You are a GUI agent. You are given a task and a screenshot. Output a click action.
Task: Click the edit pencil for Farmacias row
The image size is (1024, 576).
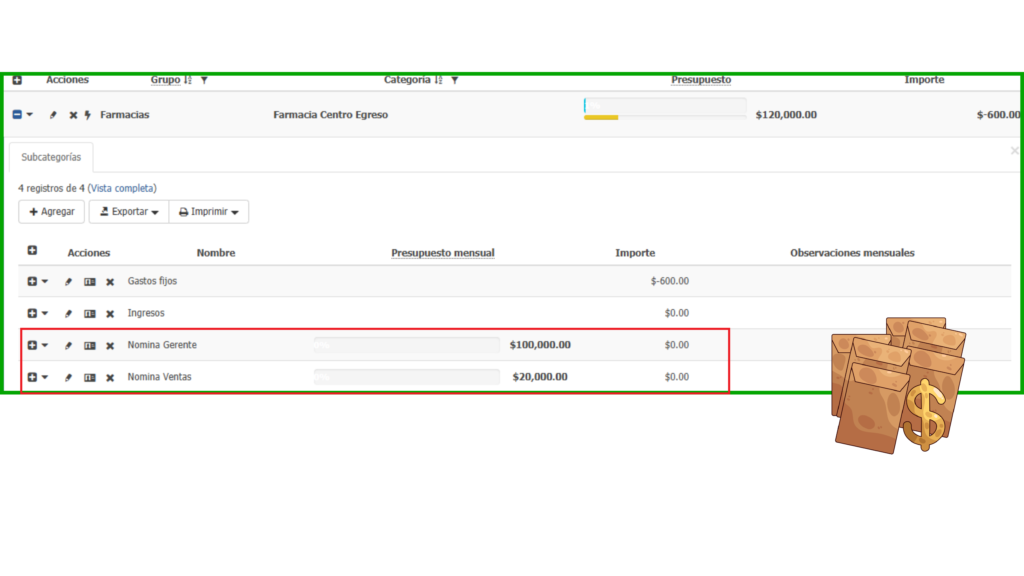[x=54, y=115]
